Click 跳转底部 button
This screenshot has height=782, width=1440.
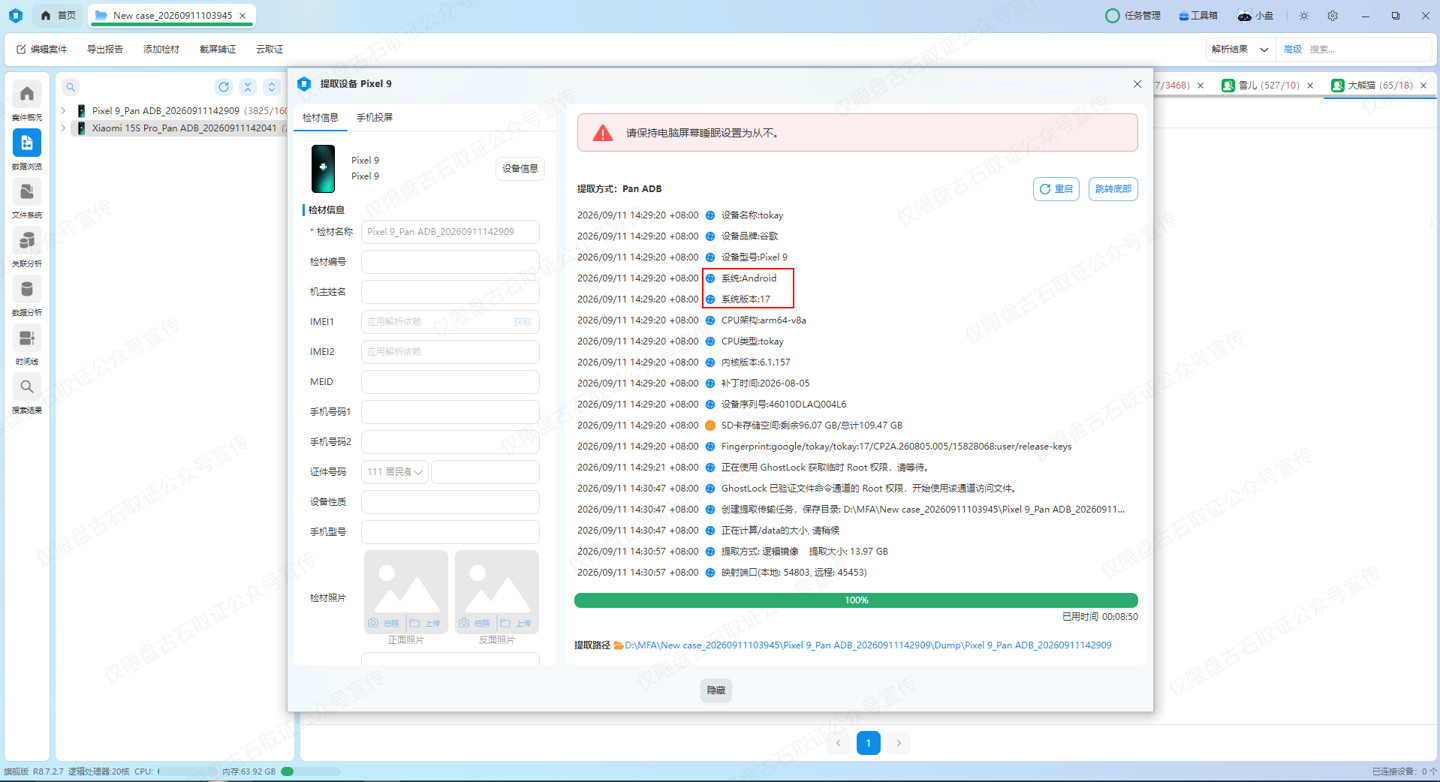point(1113,189)
